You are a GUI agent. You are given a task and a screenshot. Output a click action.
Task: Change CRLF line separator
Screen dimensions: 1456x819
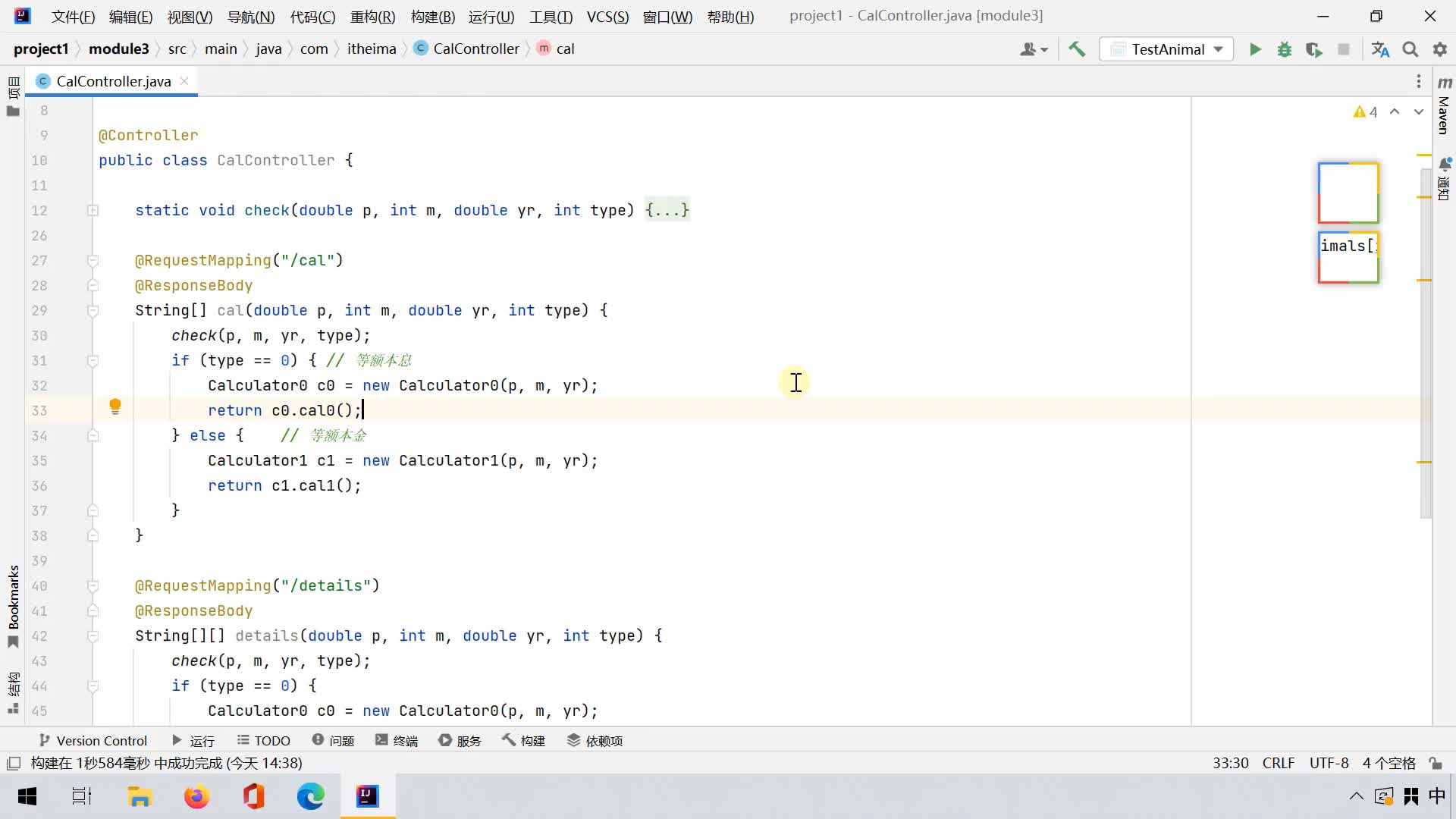click(1279, 763)
